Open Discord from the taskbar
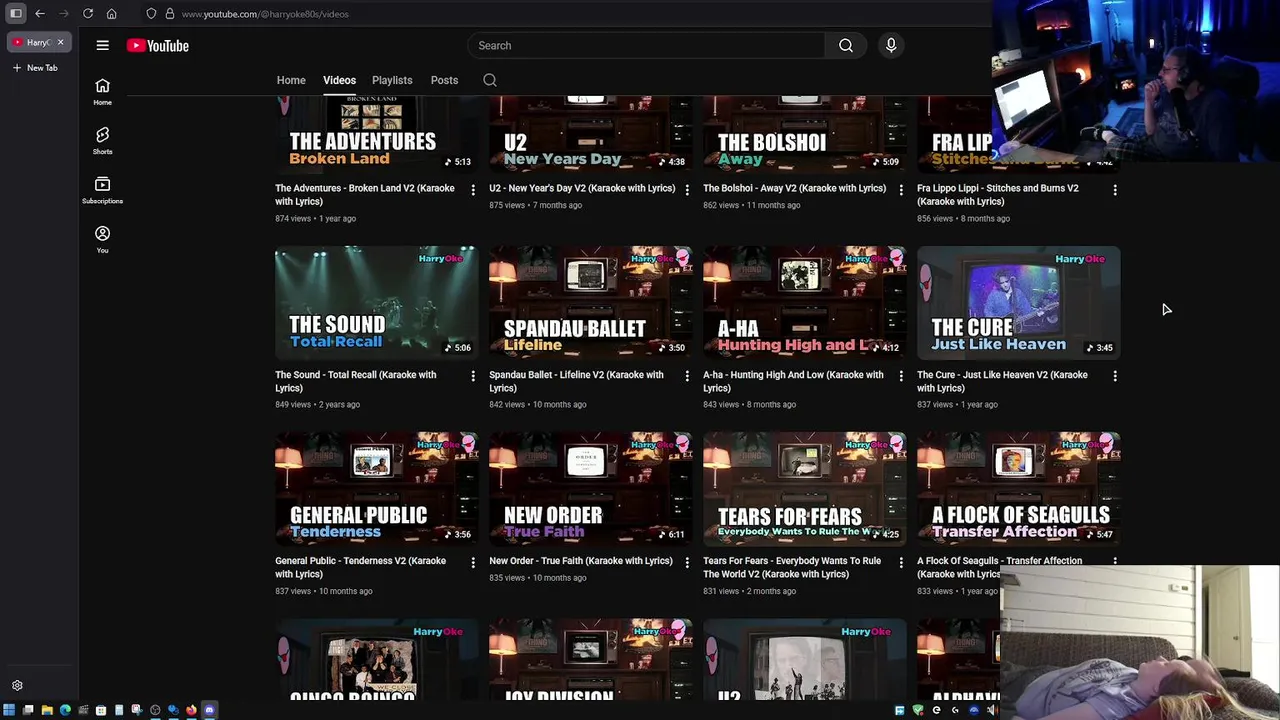Screen dimensions: 1280x720 click(209, 710)
